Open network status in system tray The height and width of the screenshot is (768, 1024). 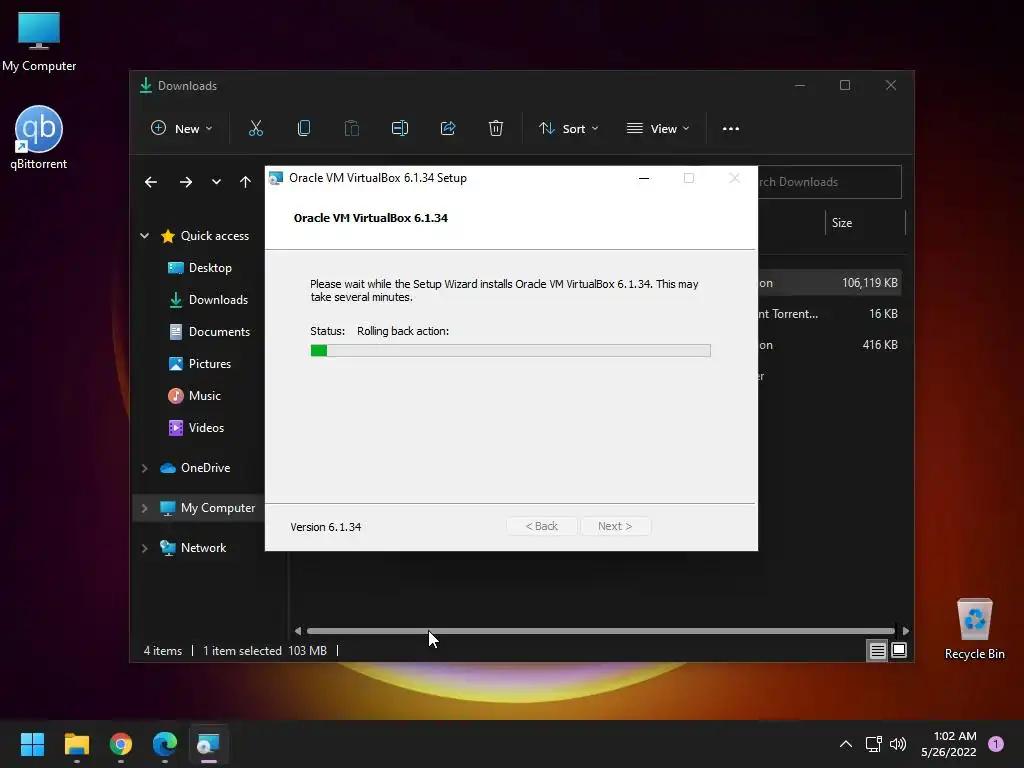pos(874,744)
